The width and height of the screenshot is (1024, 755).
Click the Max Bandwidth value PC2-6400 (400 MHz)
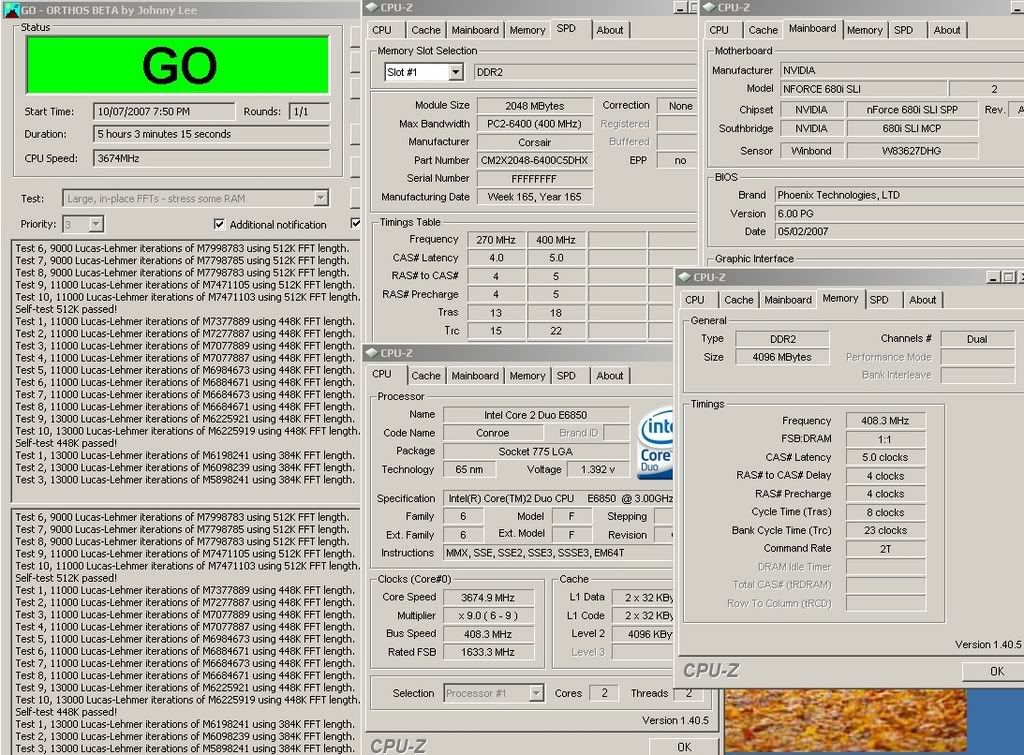coord(534,123)
